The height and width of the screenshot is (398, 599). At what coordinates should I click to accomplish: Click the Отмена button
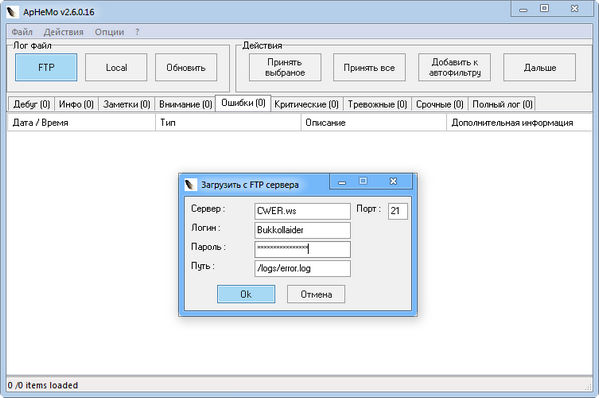(316, 294)
